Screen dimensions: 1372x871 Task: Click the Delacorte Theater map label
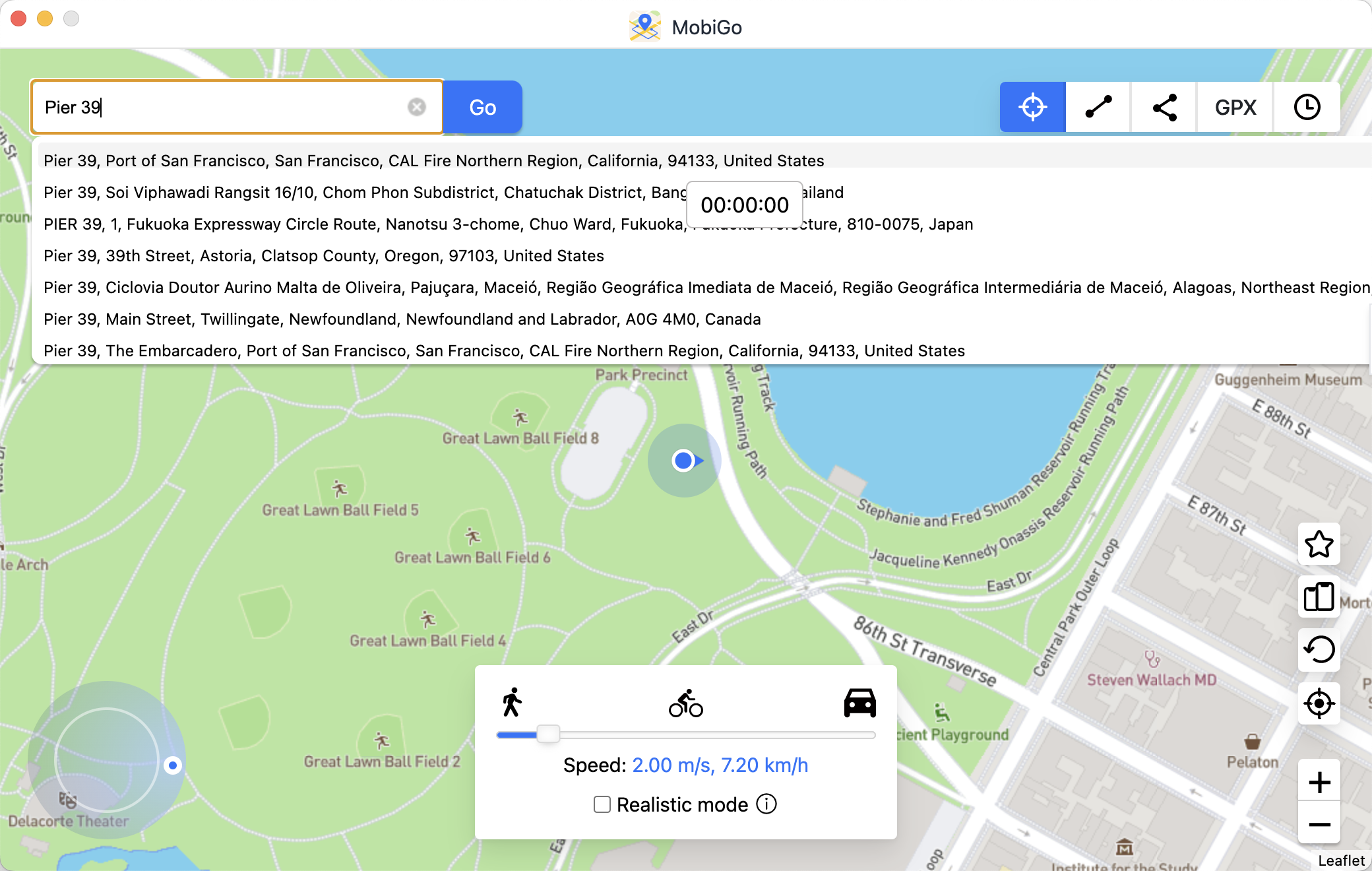pyautogui.click(x=69, y=822)
